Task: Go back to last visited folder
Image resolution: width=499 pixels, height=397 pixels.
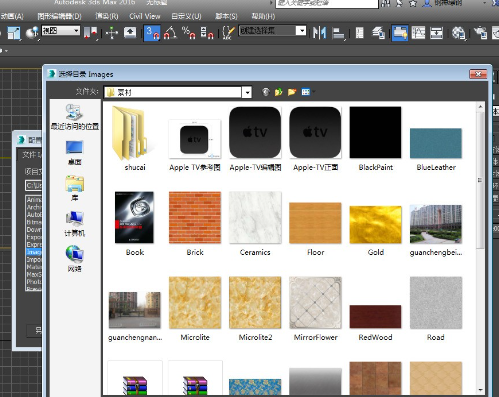Action: 266,92
